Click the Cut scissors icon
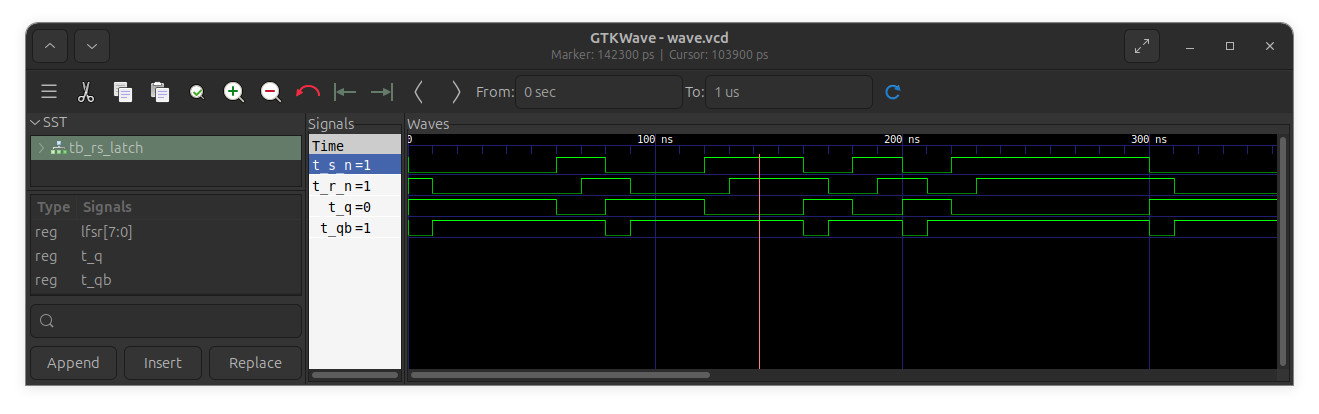This screenshot has width=1319, height=414. pos(86,92)
